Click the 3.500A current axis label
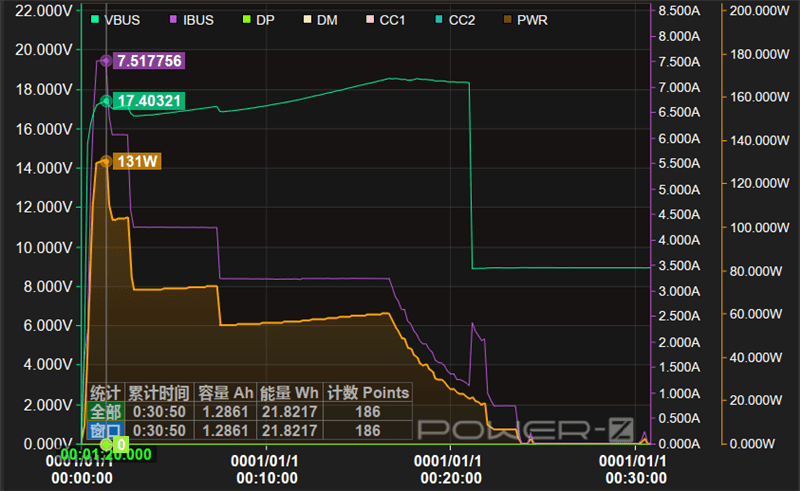 (x=680, y=266)
